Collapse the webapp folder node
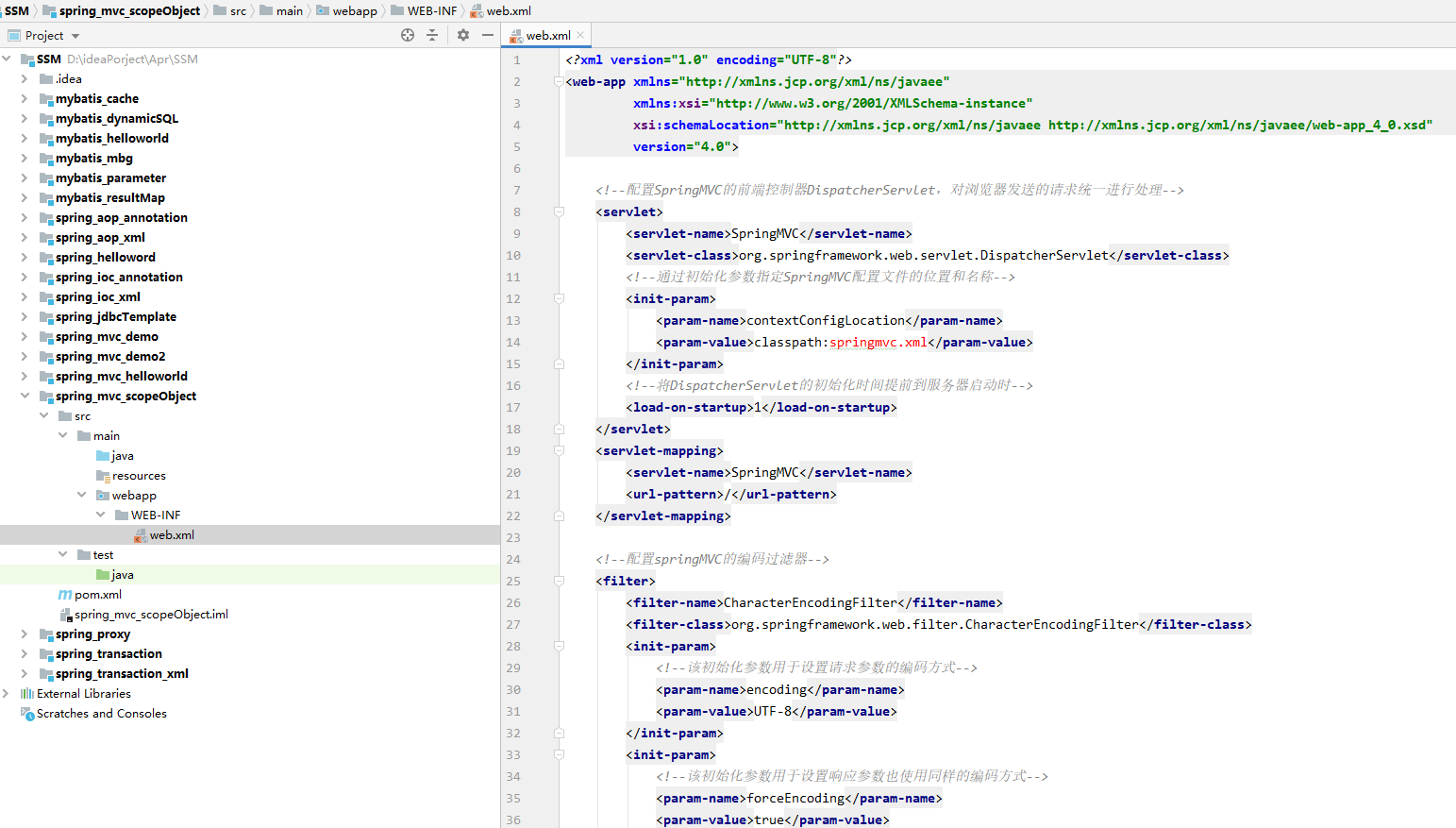The height and width of the screenshot is (828, 1456). tap(81, 495)
